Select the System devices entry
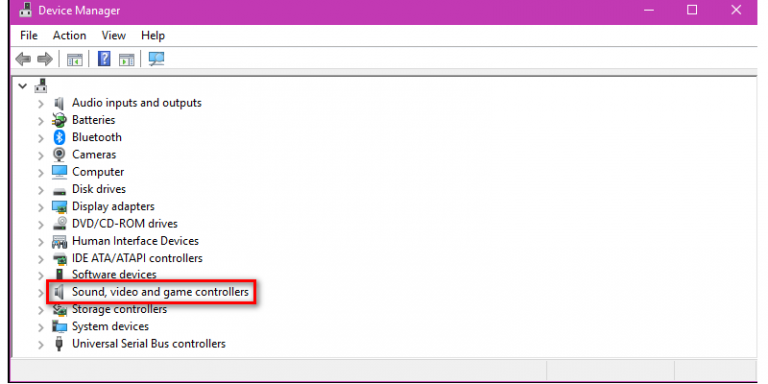This screenshot has height=384, width=768. pyautogui.click(x=110, y=326)
